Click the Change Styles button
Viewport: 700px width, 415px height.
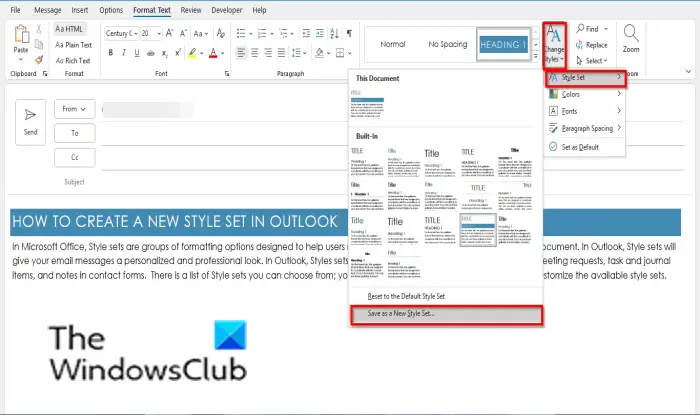point(554,46)
